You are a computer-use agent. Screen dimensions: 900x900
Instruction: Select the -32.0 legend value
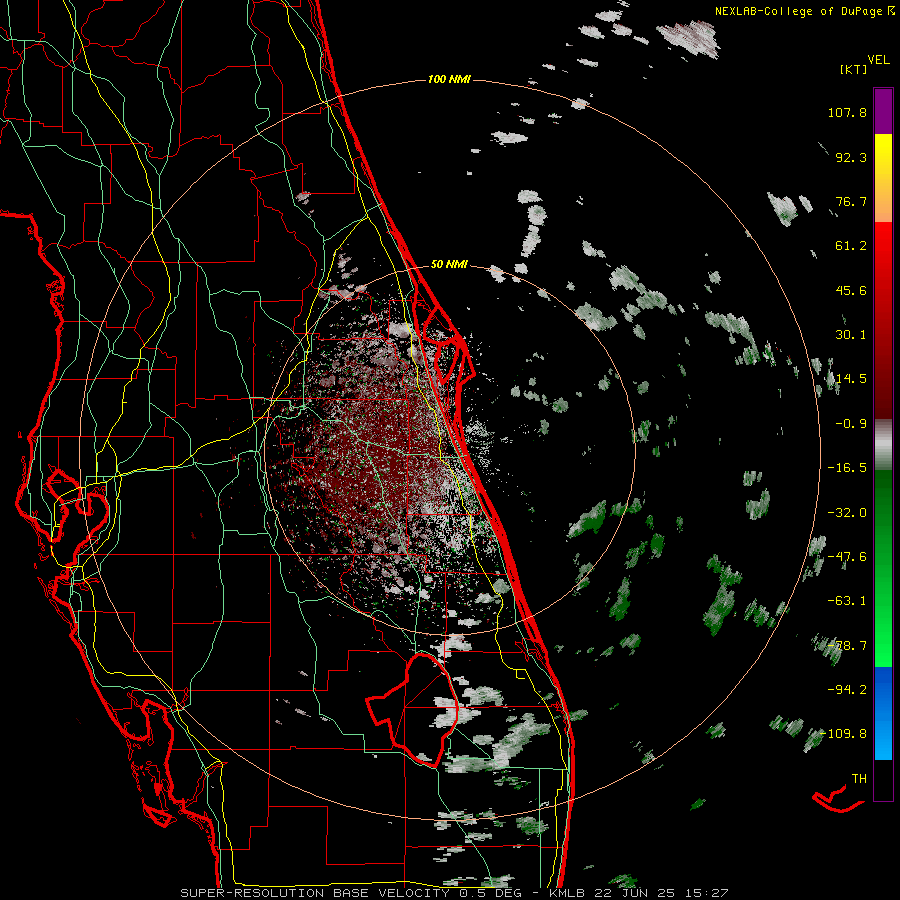[847, 513]
